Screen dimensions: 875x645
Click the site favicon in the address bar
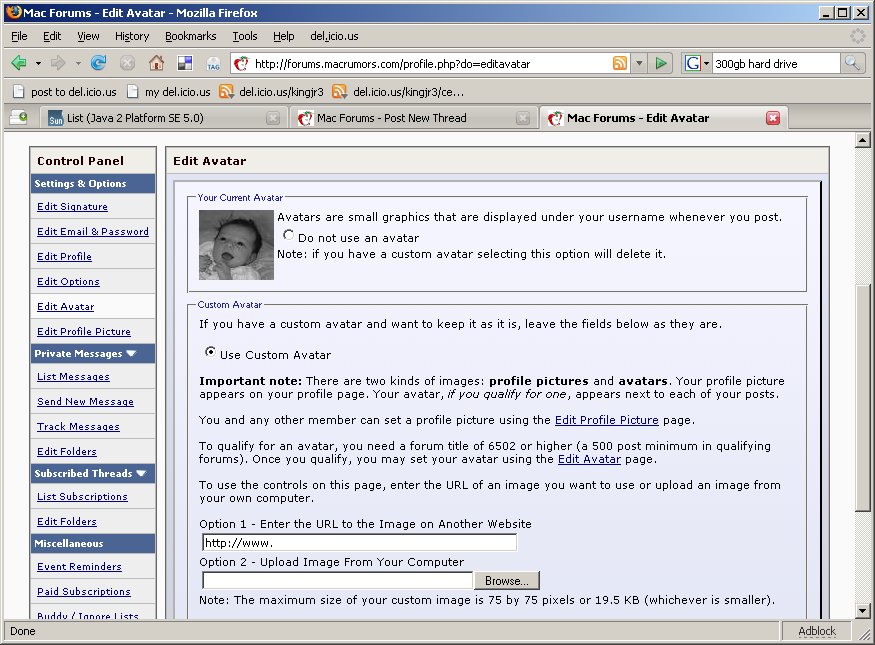point(241,64)
